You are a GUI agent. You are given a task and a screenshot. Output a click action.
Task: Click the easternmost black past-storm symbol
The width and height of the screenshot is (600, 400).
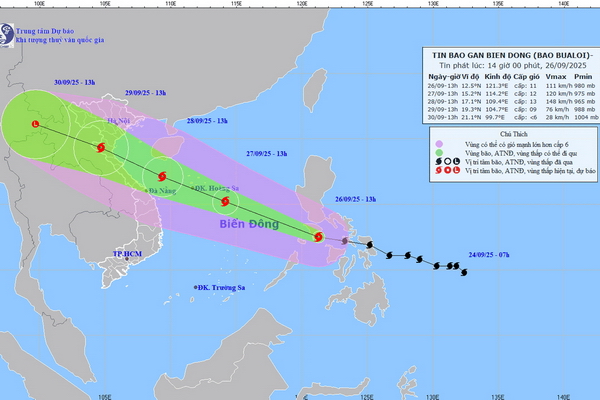(465, 270)
